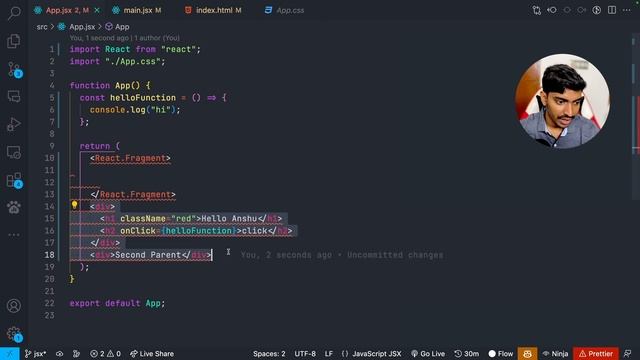Place cursor on 'helloFunction' on line 5
This screenshot has width=640, height=360.
tap(143, 98)
